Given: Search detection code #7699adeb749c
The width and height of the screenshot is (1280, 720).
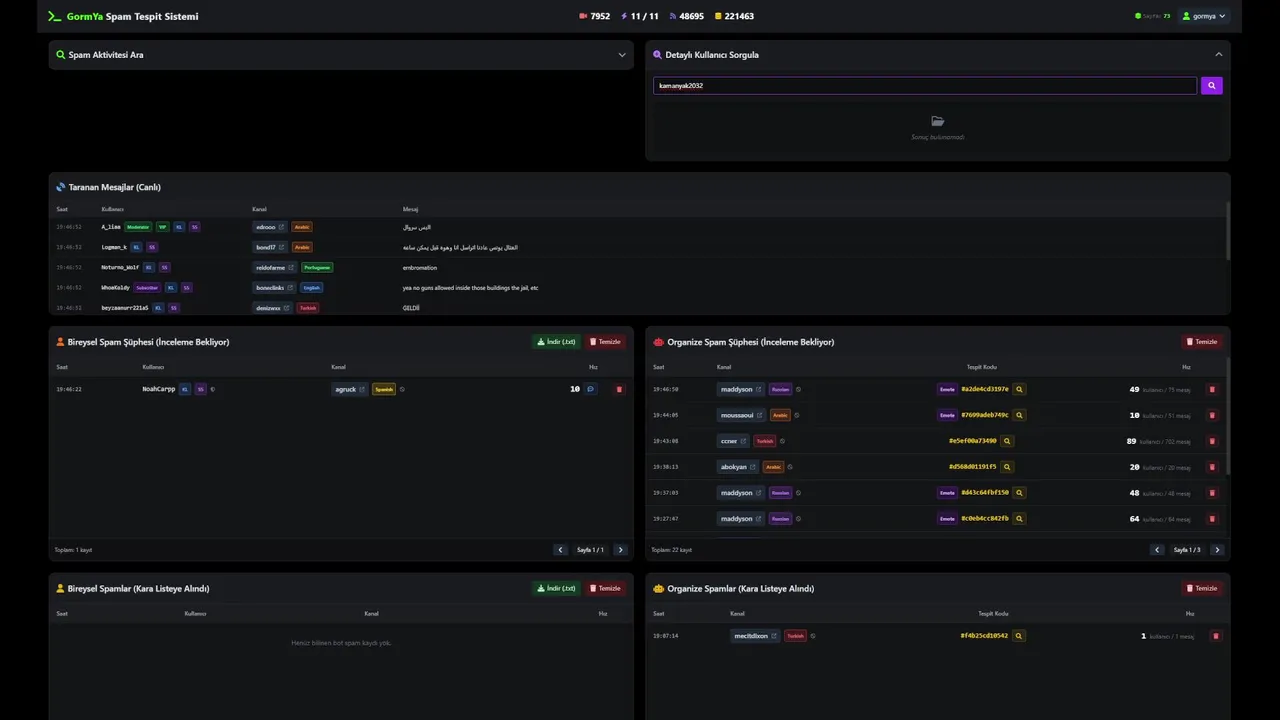Looking at the screenshot, I should point(1019,415).
